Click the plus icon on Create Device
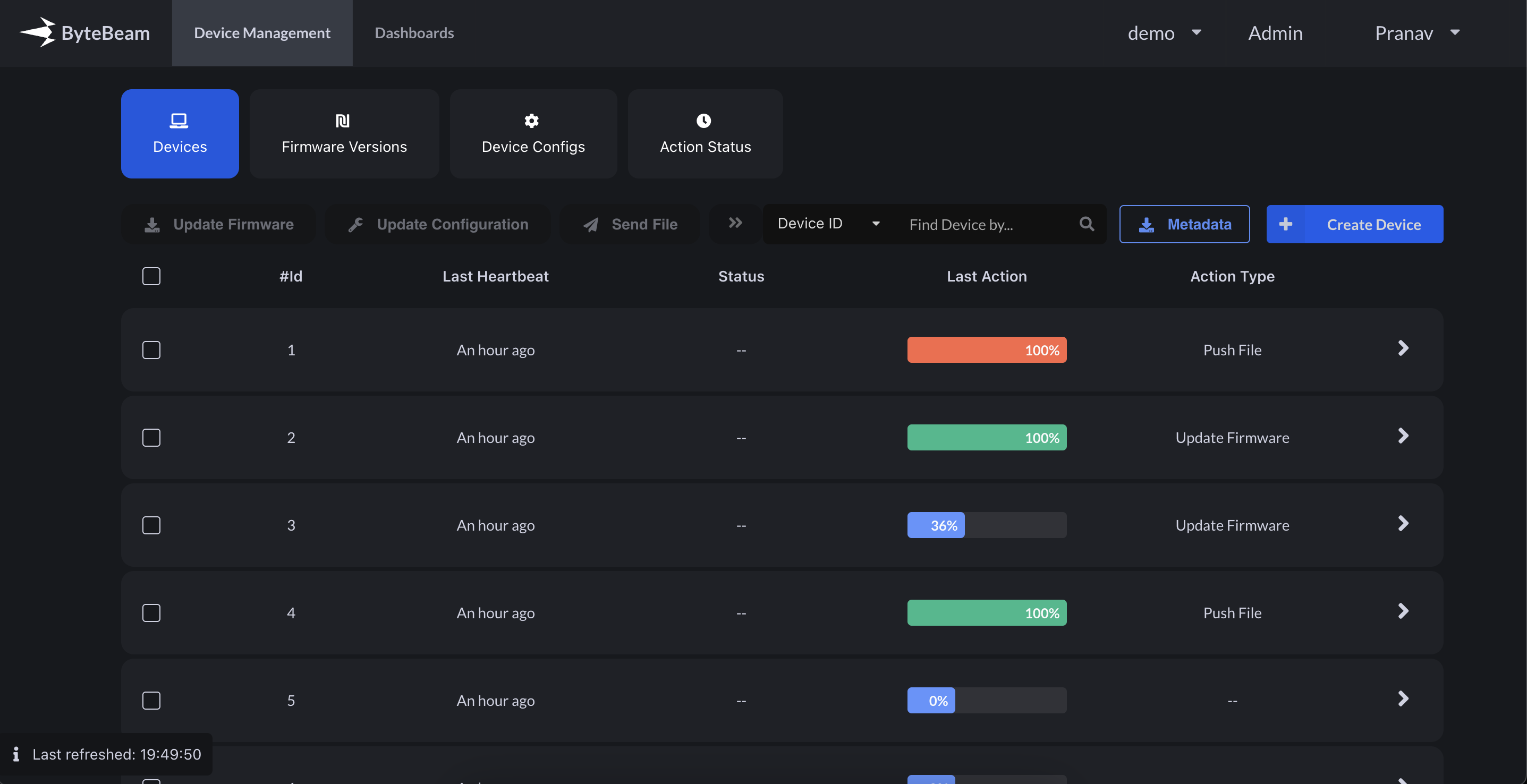The height and width of the screenshot is (784, 1527). pos(1285,224)
